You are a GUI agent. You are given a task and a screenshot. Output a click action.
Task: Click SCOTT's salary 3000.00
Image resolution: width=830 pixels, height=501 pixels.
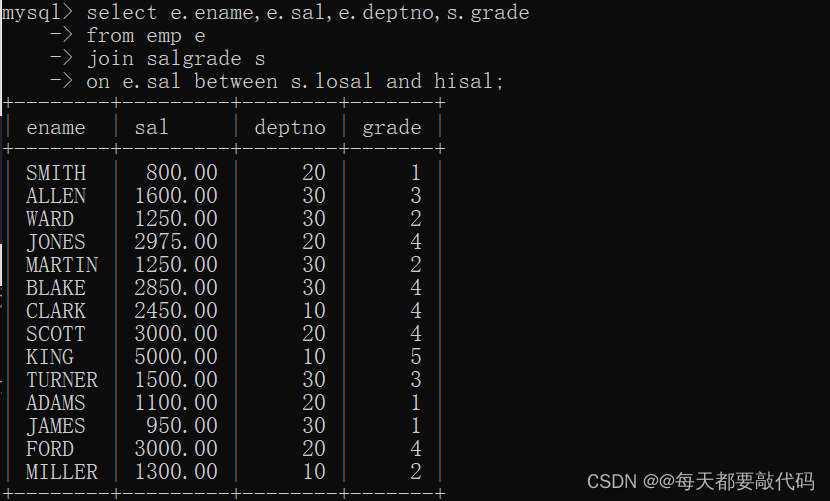(176, 334)
